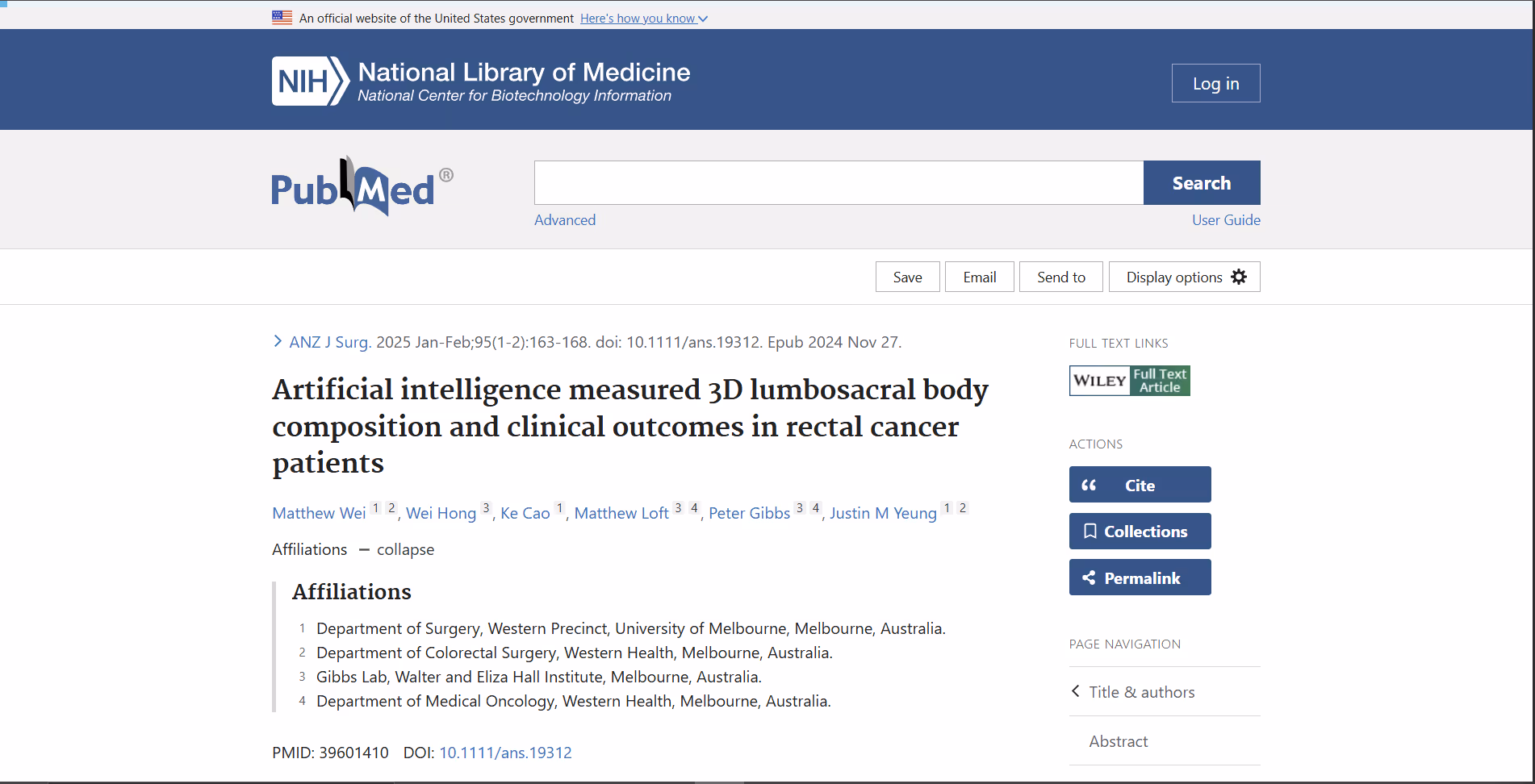Click "PMID: 39601410" text
Viewport: 1535px width, 784px height.
(x=330, y=753)
